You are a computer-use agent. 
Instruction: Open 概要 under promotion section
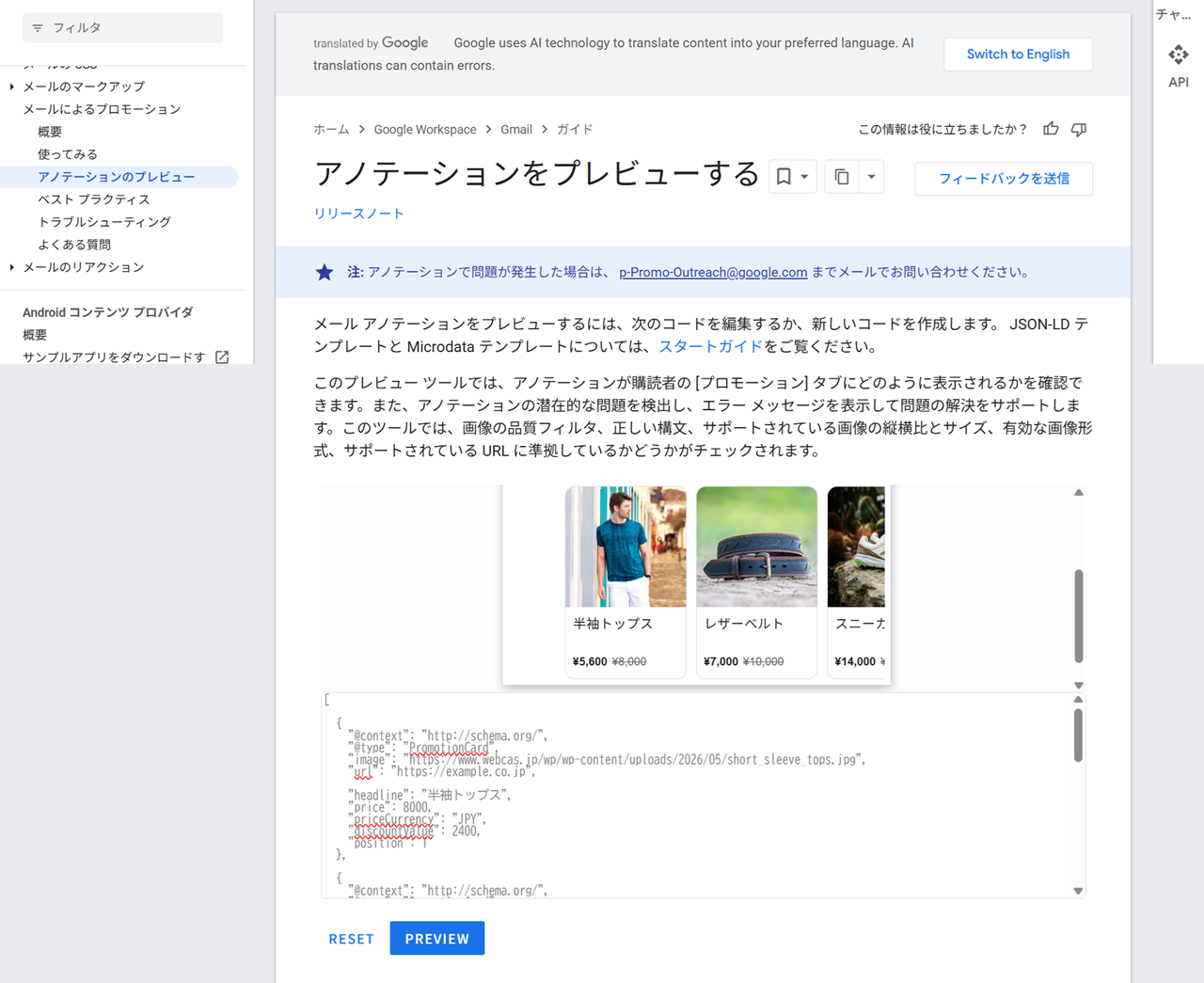click(50, 132)
